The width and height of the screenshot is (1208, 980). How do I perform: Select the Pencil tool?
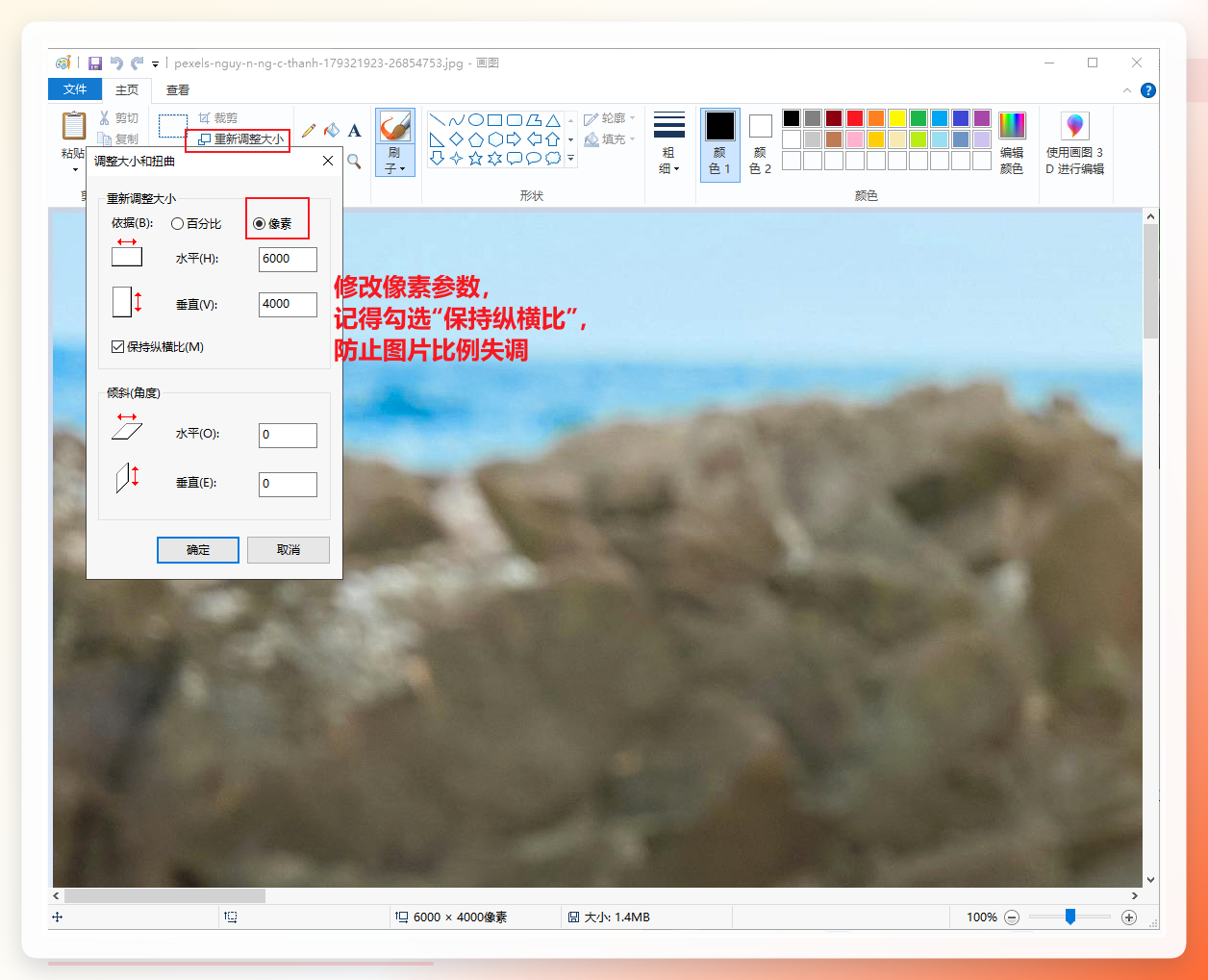(x=309, y=130)
